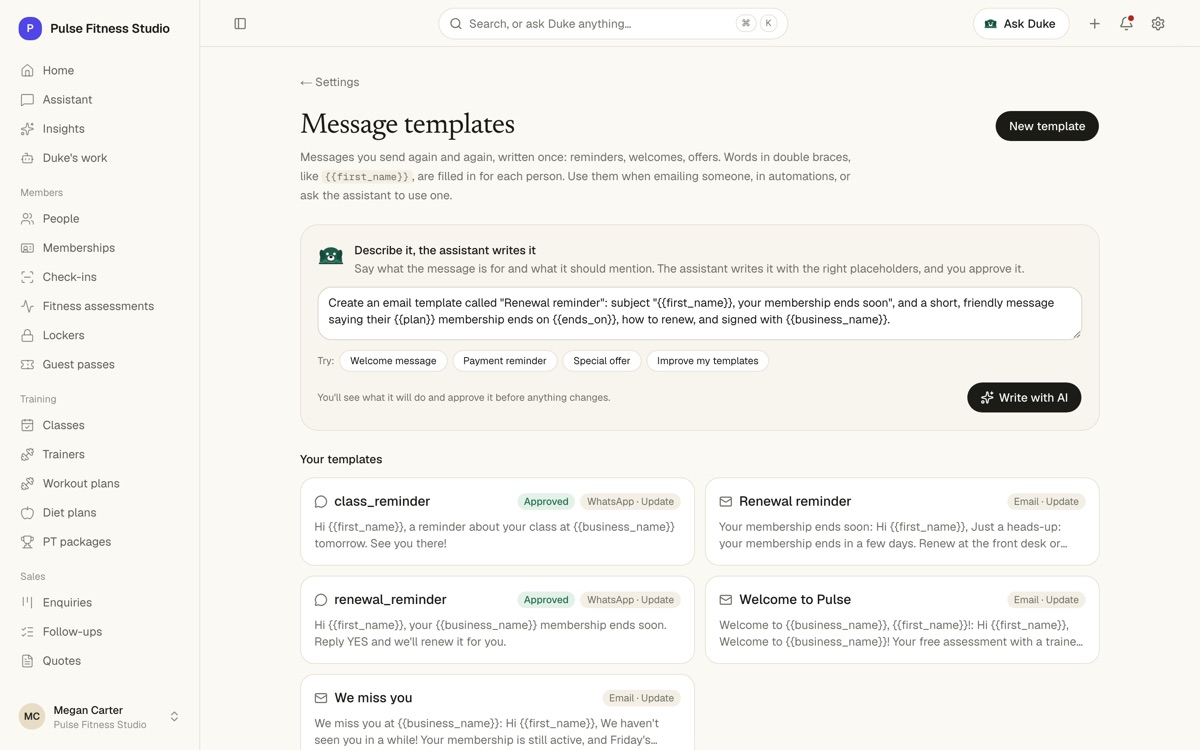Click the Email · Update tag on Renewal reminder
The height and width of the screenshot is (750, 1200).
(1046, 502)
